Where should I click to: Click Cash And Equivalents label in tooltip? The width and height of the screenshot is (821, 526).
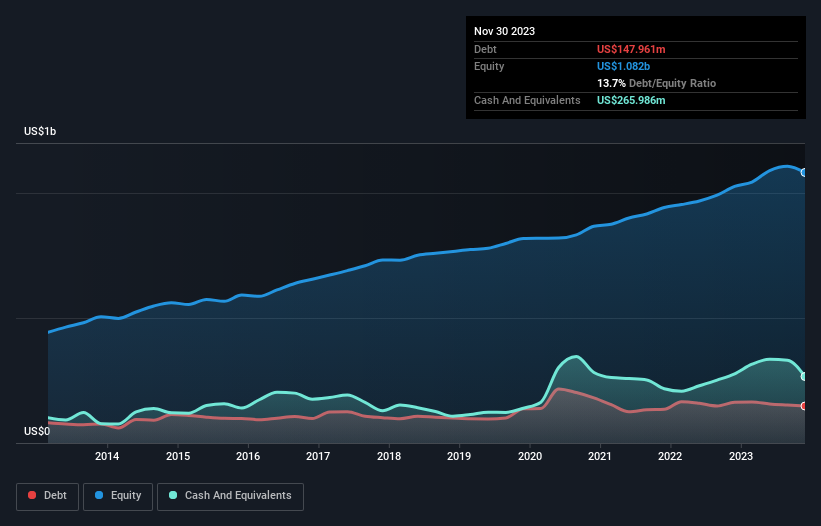click(x=527, y=100)
